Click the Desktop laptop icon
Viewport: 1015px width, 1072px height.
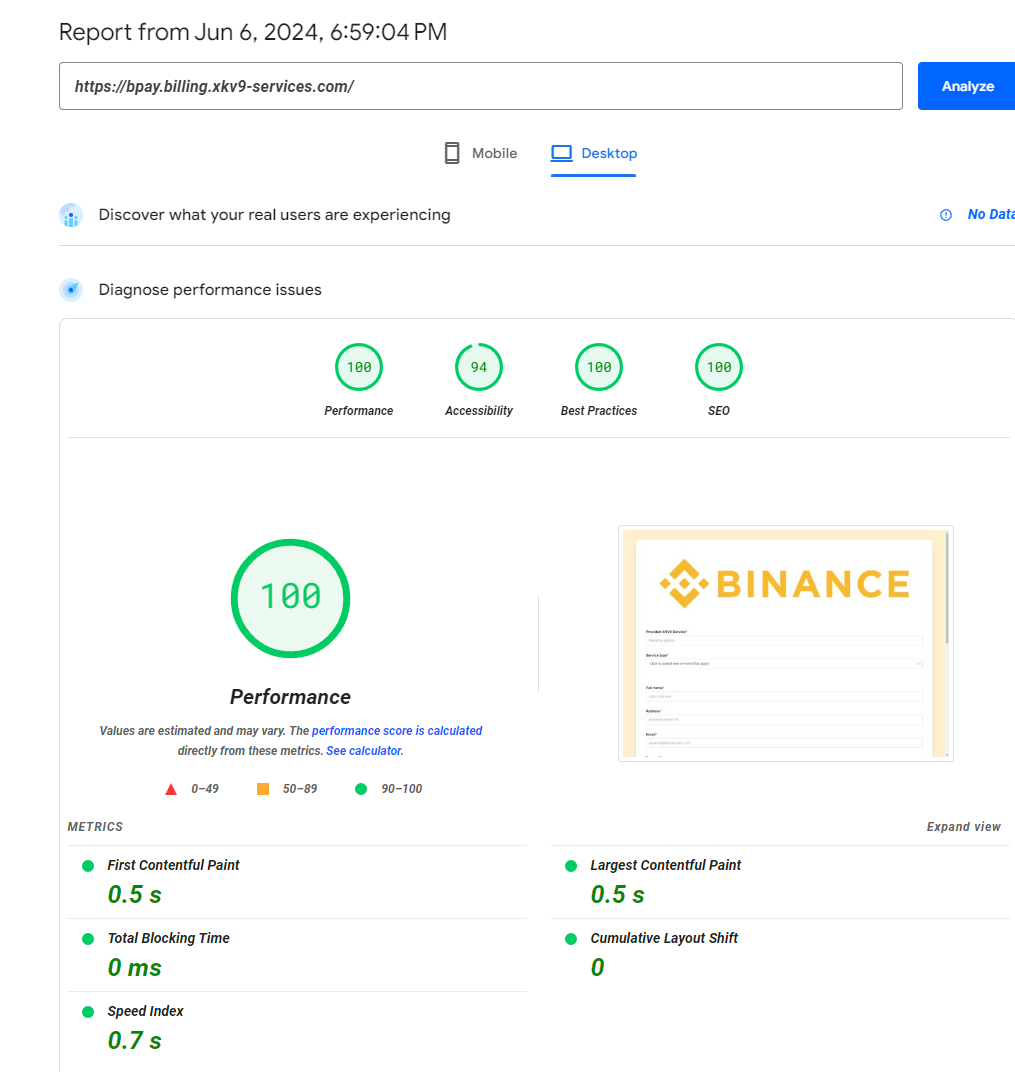[562, 153]
